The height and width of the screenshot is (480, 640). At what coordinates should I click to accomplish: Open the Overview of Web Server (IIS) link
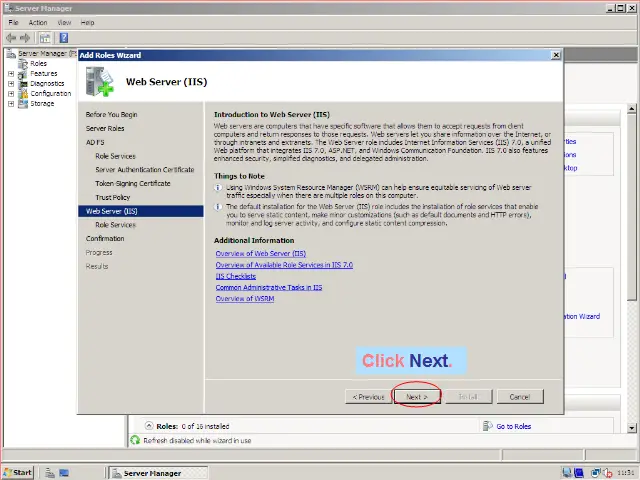[260, 253]
